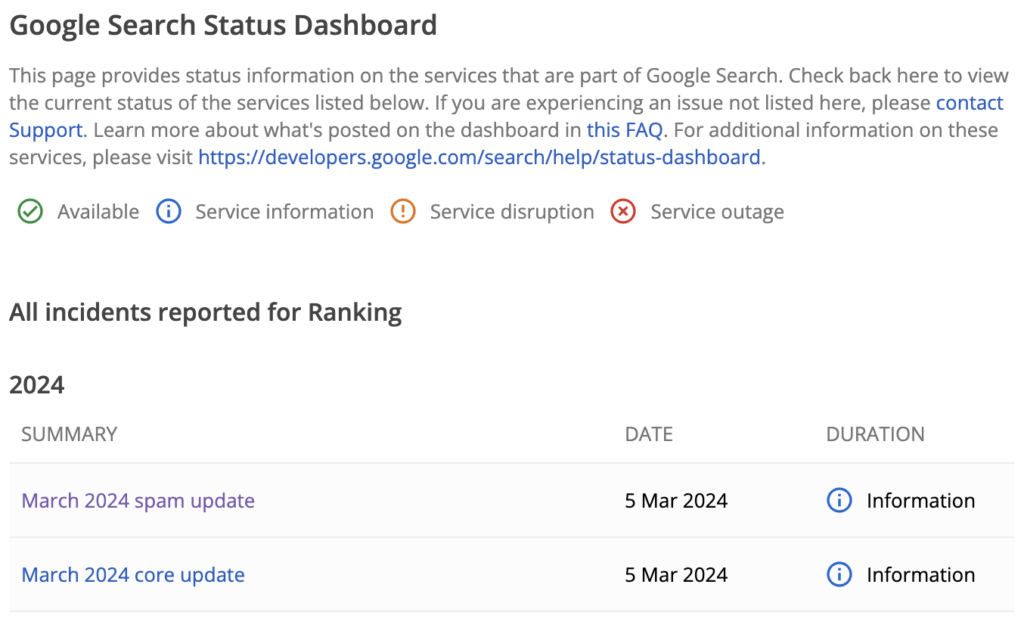This screenshot has height=631, width=1024.
Task: Open the 'this FAQ' link
Action: click(x=624, y=130)
